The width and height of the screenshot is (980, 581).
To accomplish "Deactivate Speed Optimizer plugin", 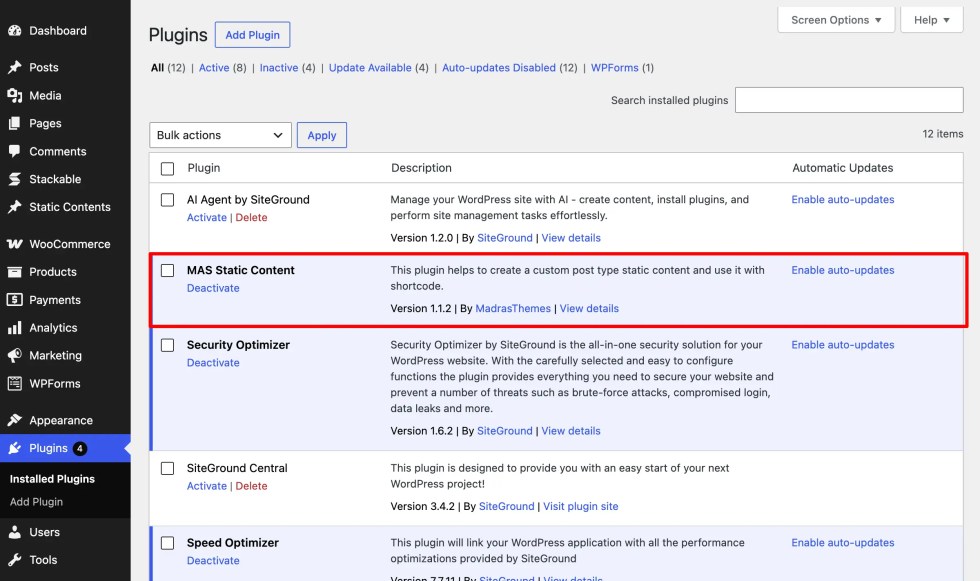I will tap(213, 560).
